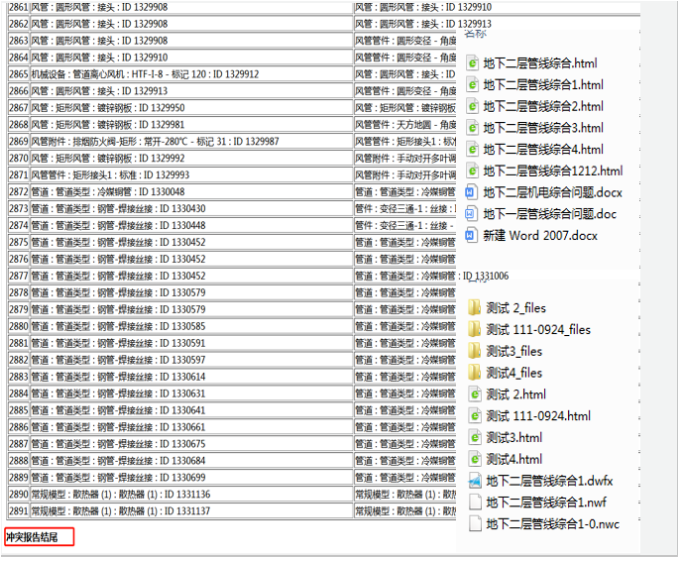686x564 pixels.
Task: Select folder name 测试4_files
Action: click(514, 373)
